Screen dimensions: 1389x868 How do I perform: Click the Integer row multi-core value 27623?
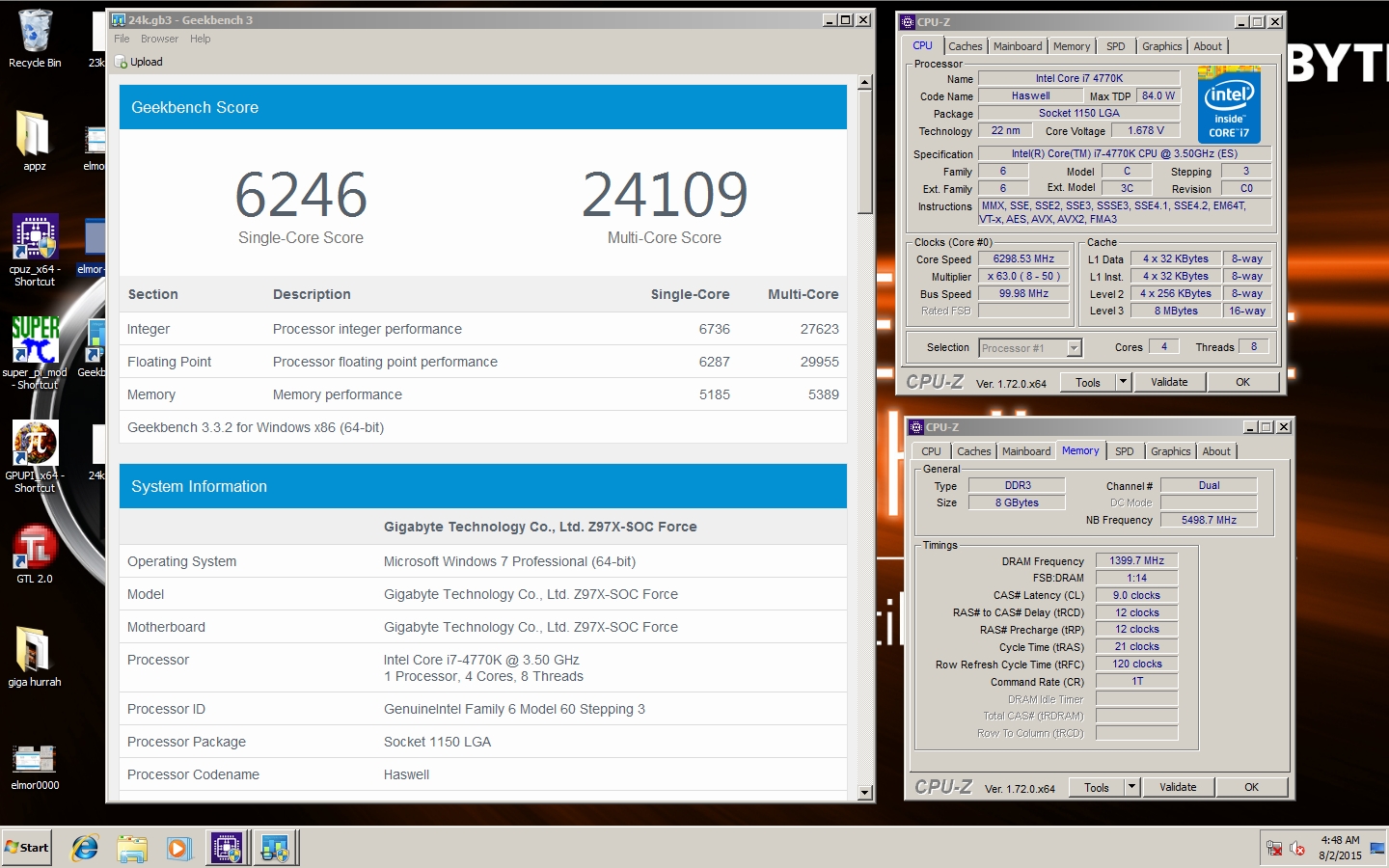coord(819,329)
